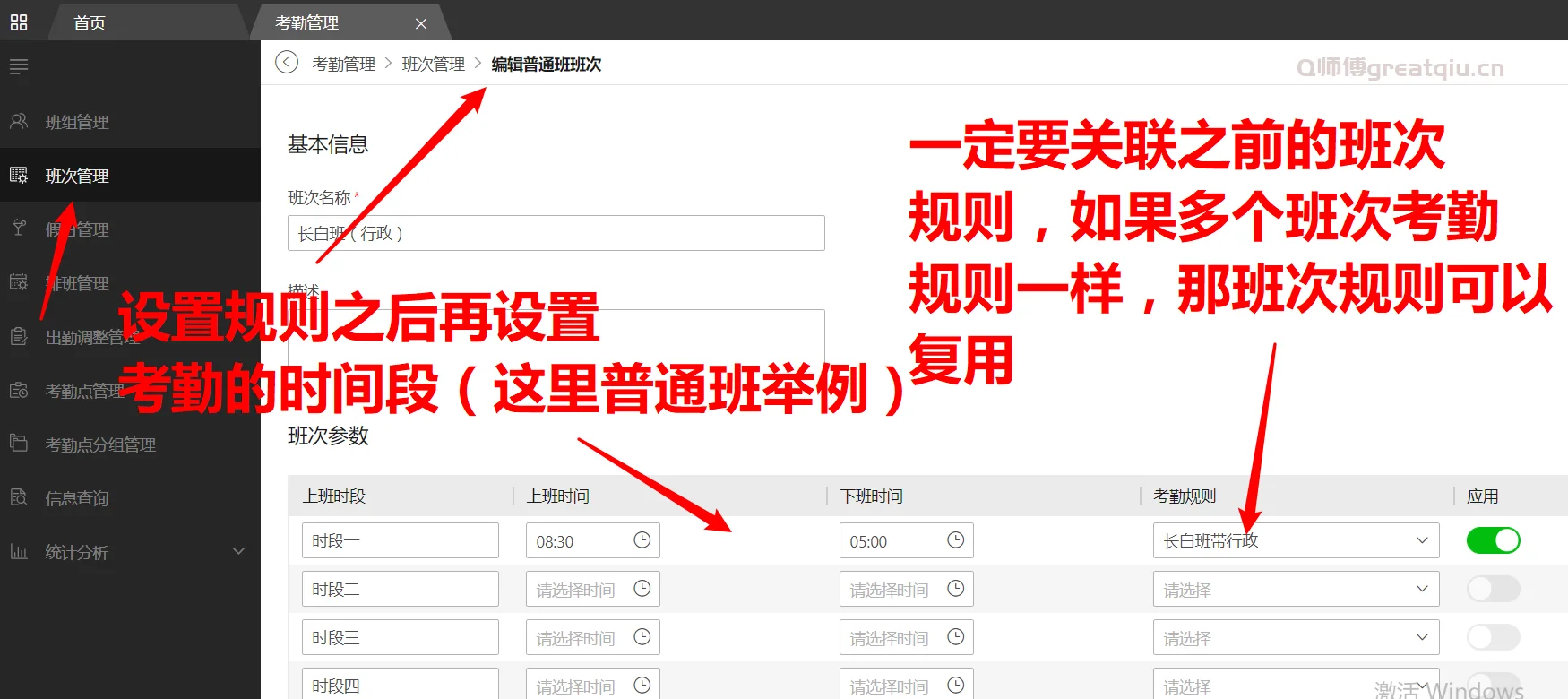1568x699 pixels.
Task: Click the back arrow circle icon
Action: tap(287, 63)
